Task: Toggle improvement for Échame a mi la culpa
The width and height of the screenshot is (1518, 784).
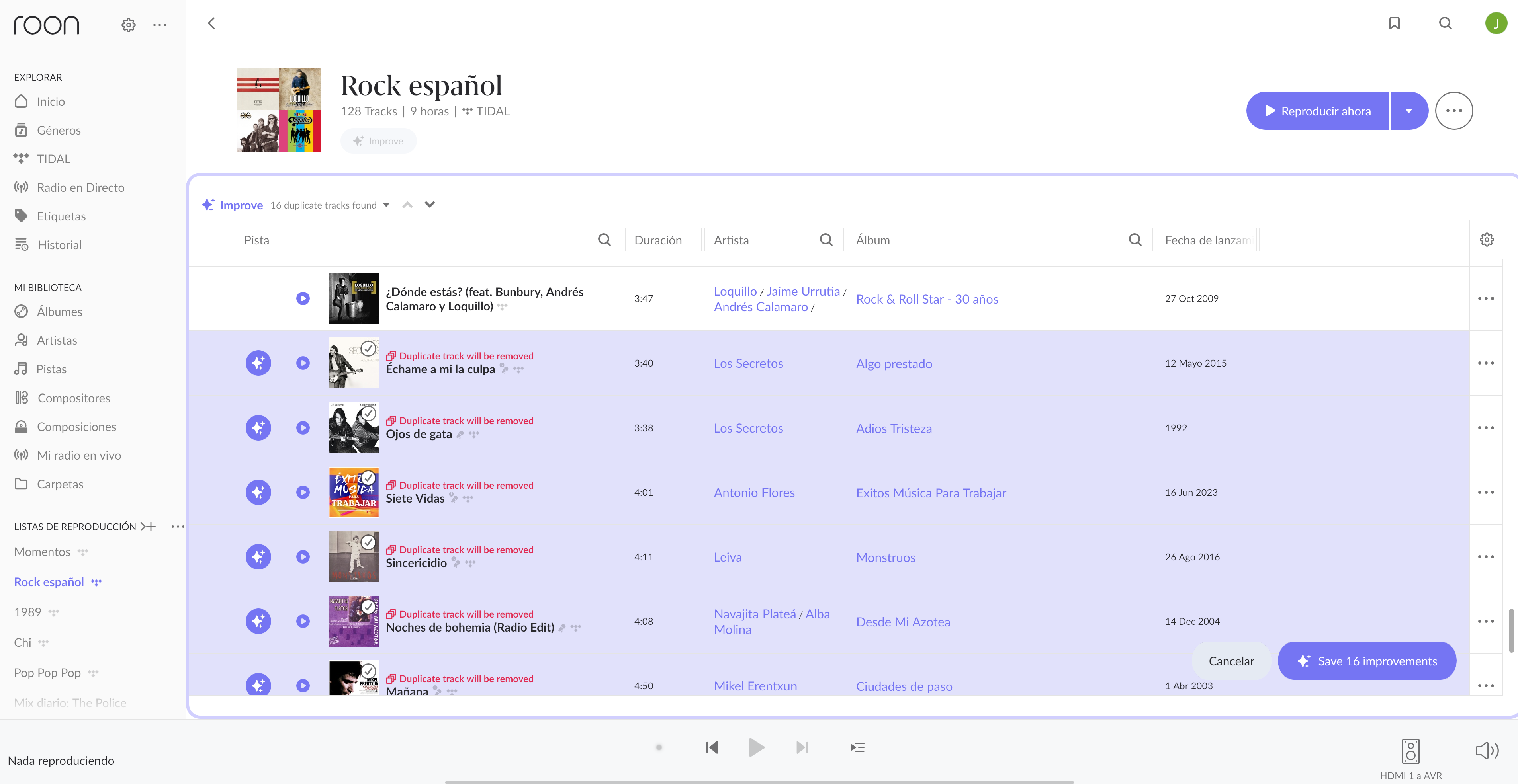Action: click(258, 363)
